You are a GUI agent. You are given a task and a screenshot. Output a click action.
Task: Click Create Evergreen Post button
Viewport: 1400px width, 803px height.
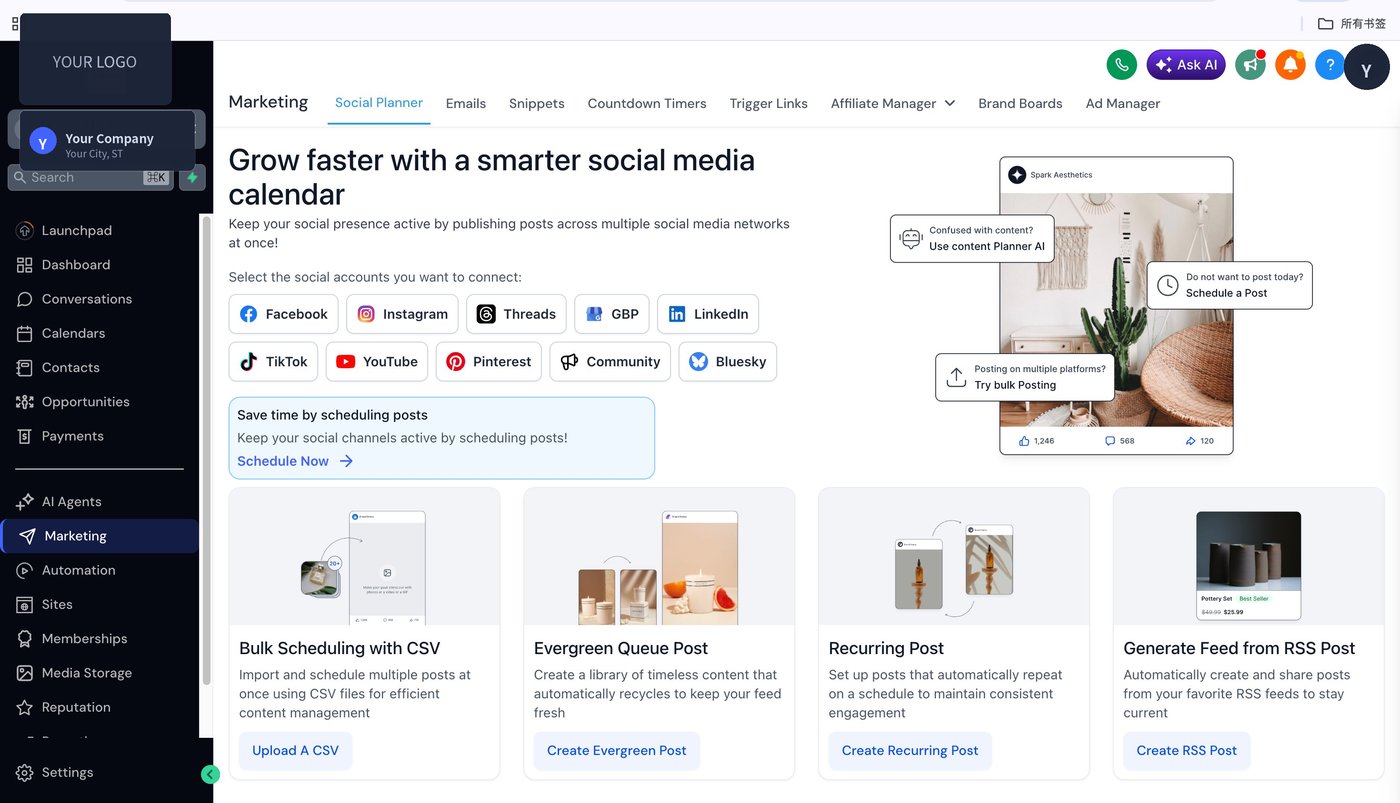coord(617,751)
